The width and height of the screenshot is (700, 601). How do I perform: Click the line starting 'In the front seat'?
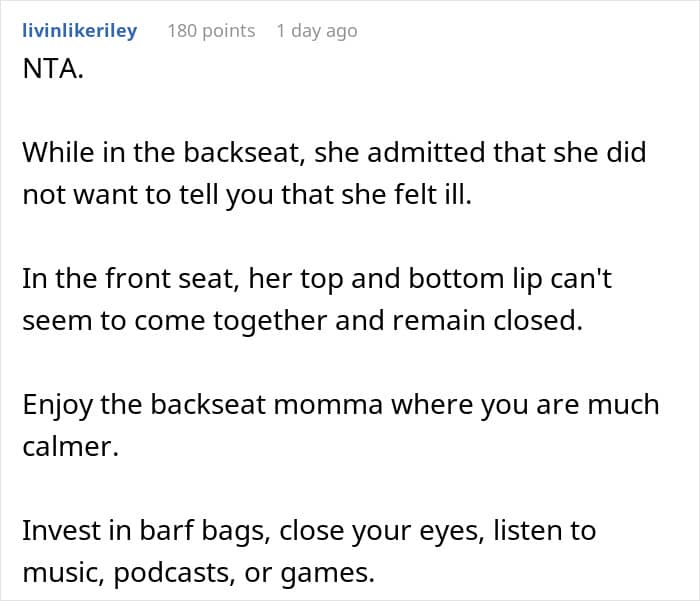click(317, 278)
